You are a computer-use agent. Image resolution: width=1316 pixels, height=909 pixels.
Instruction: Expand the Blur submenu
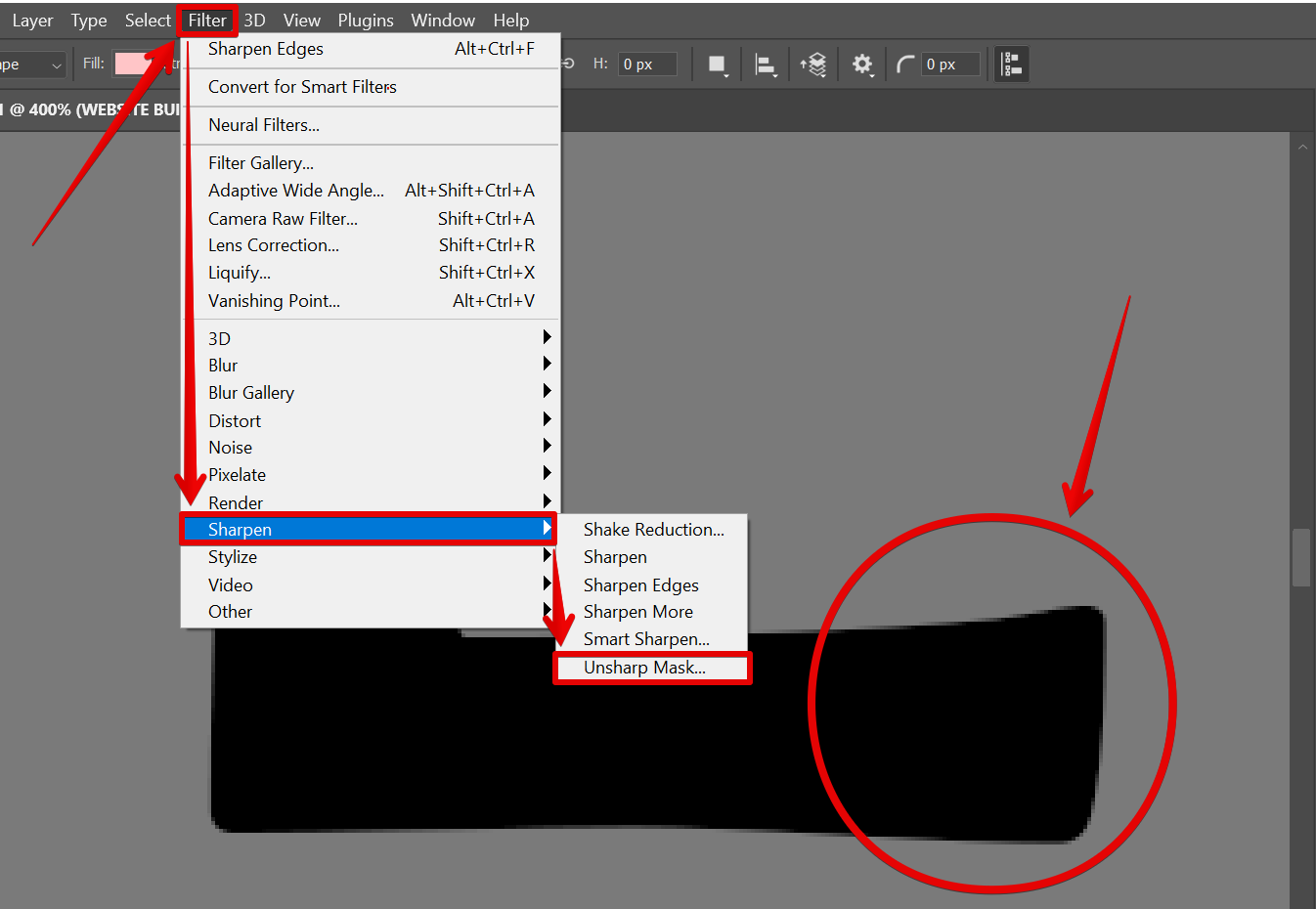[x=223, y=365]
